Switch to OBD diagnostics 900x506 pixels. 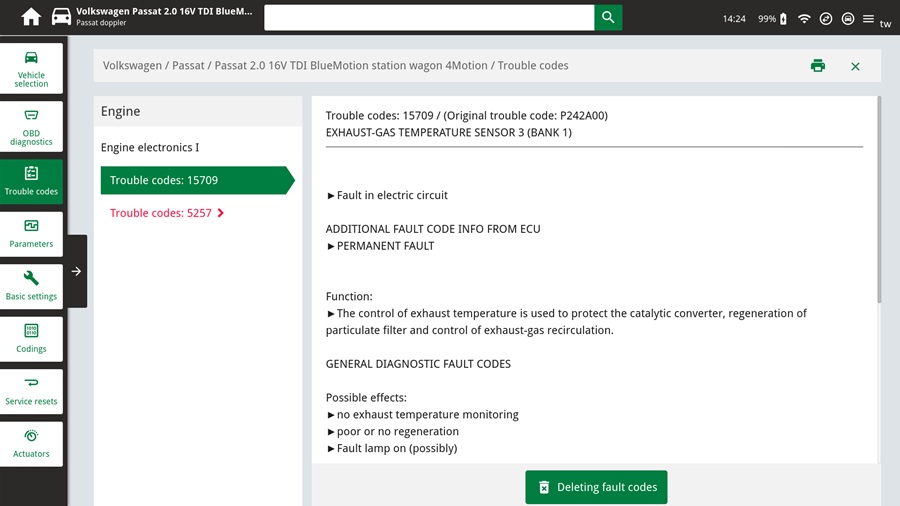coord(31,126)
